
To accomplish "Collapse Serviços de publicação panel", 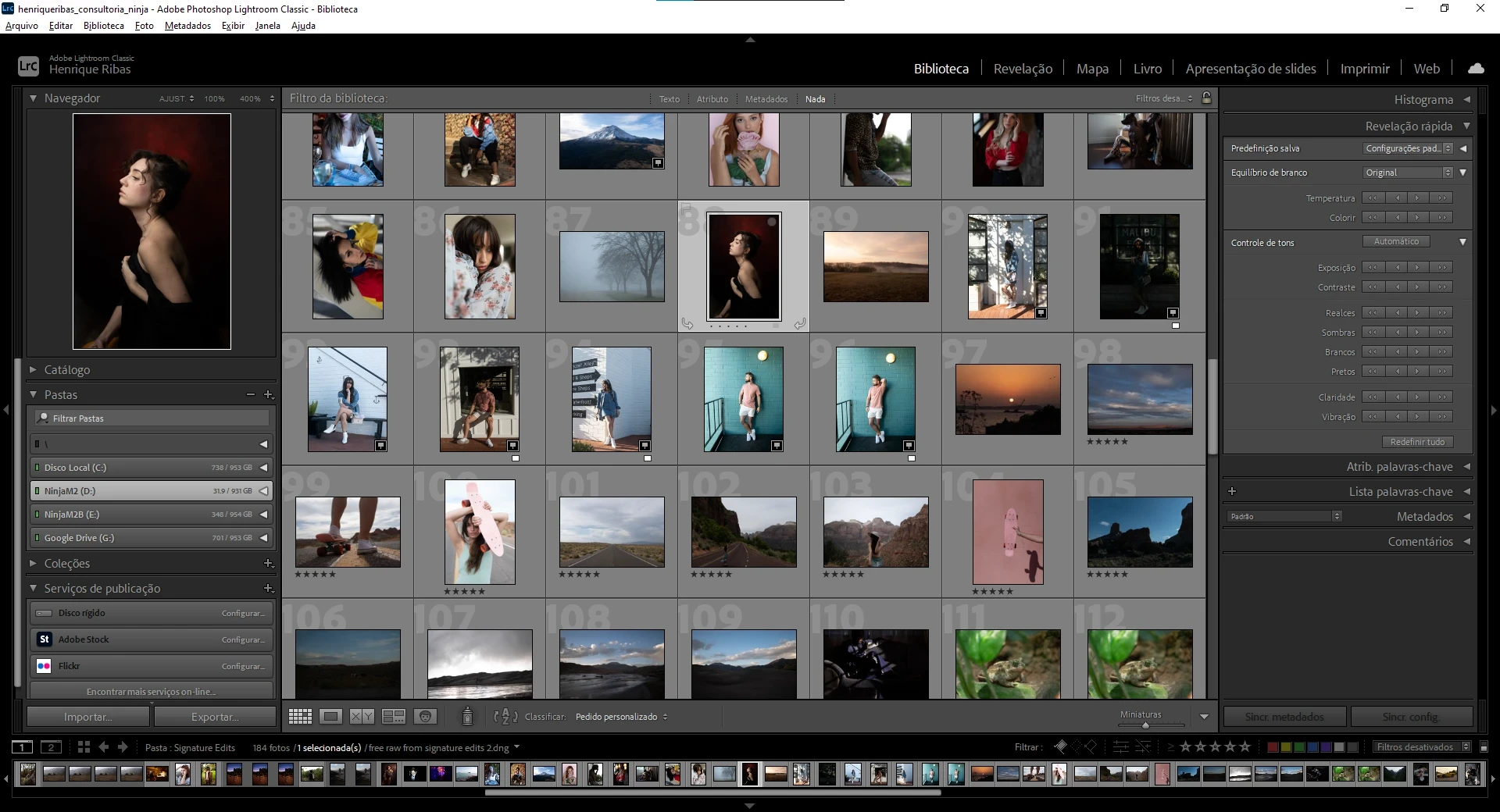I will 33,588.
